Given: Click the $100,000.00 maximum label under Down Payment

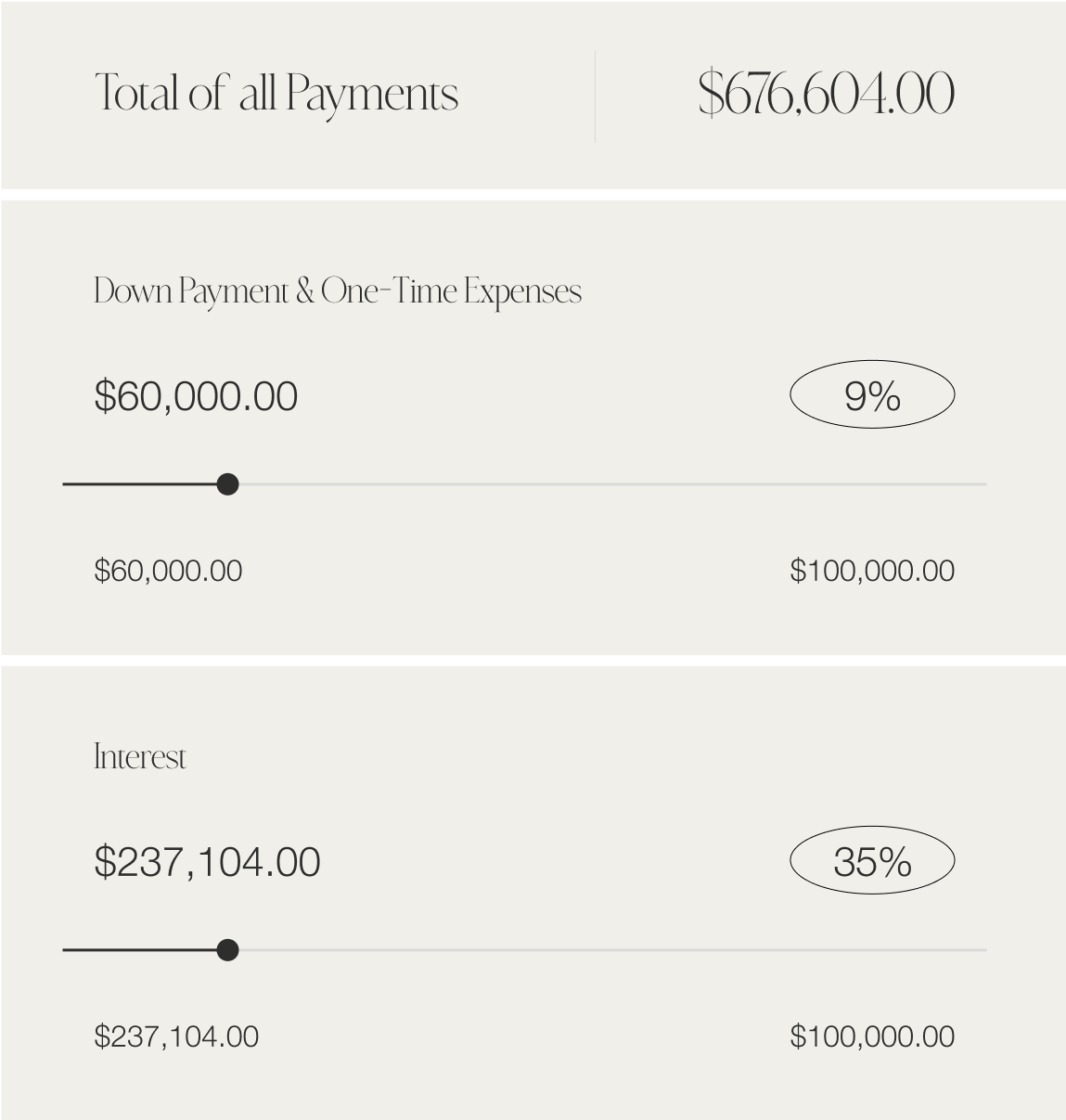Looking at the screenshot, I should 872,571.
